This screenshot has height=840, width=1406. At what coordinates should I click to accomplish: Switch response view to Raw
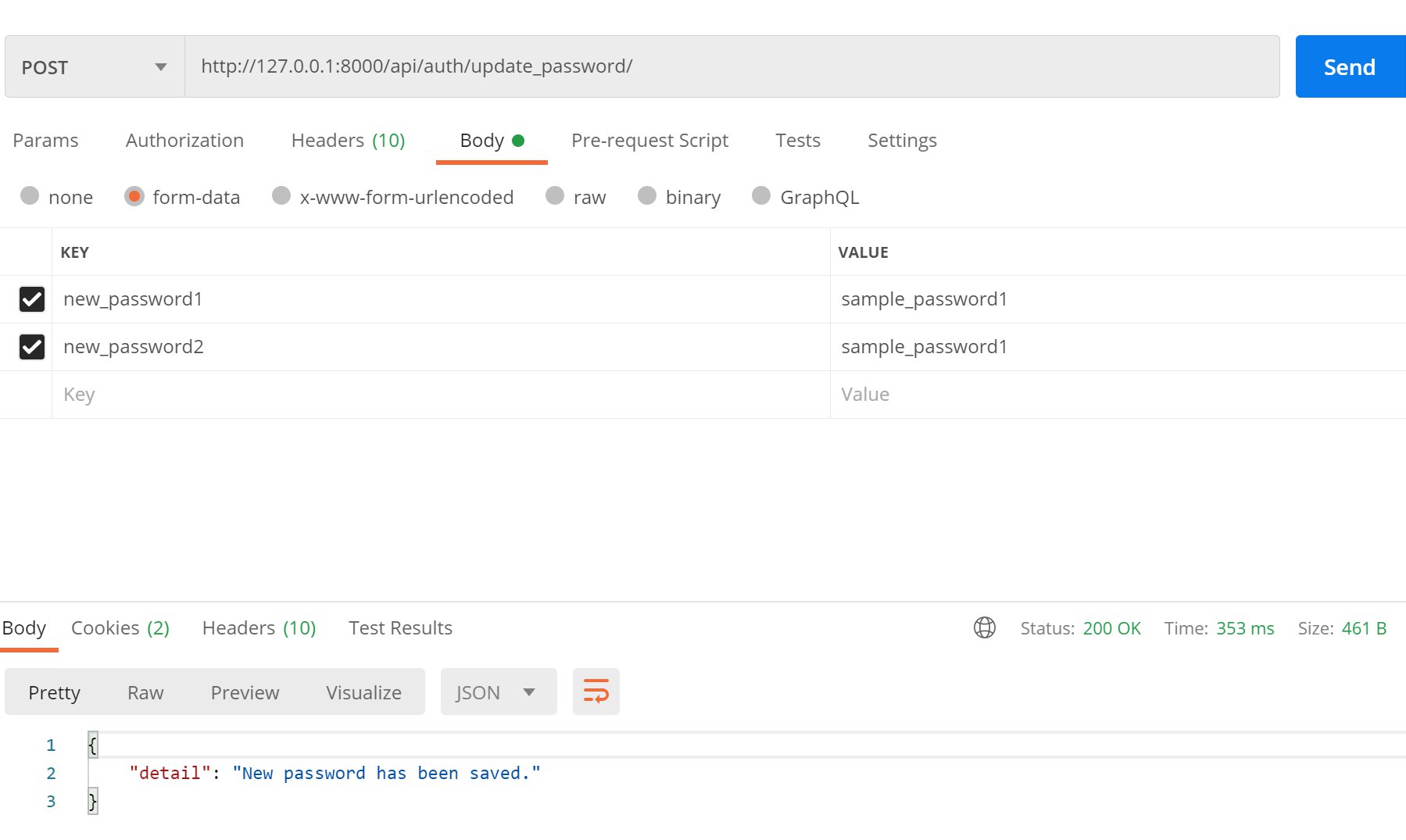tap(145, 692)
